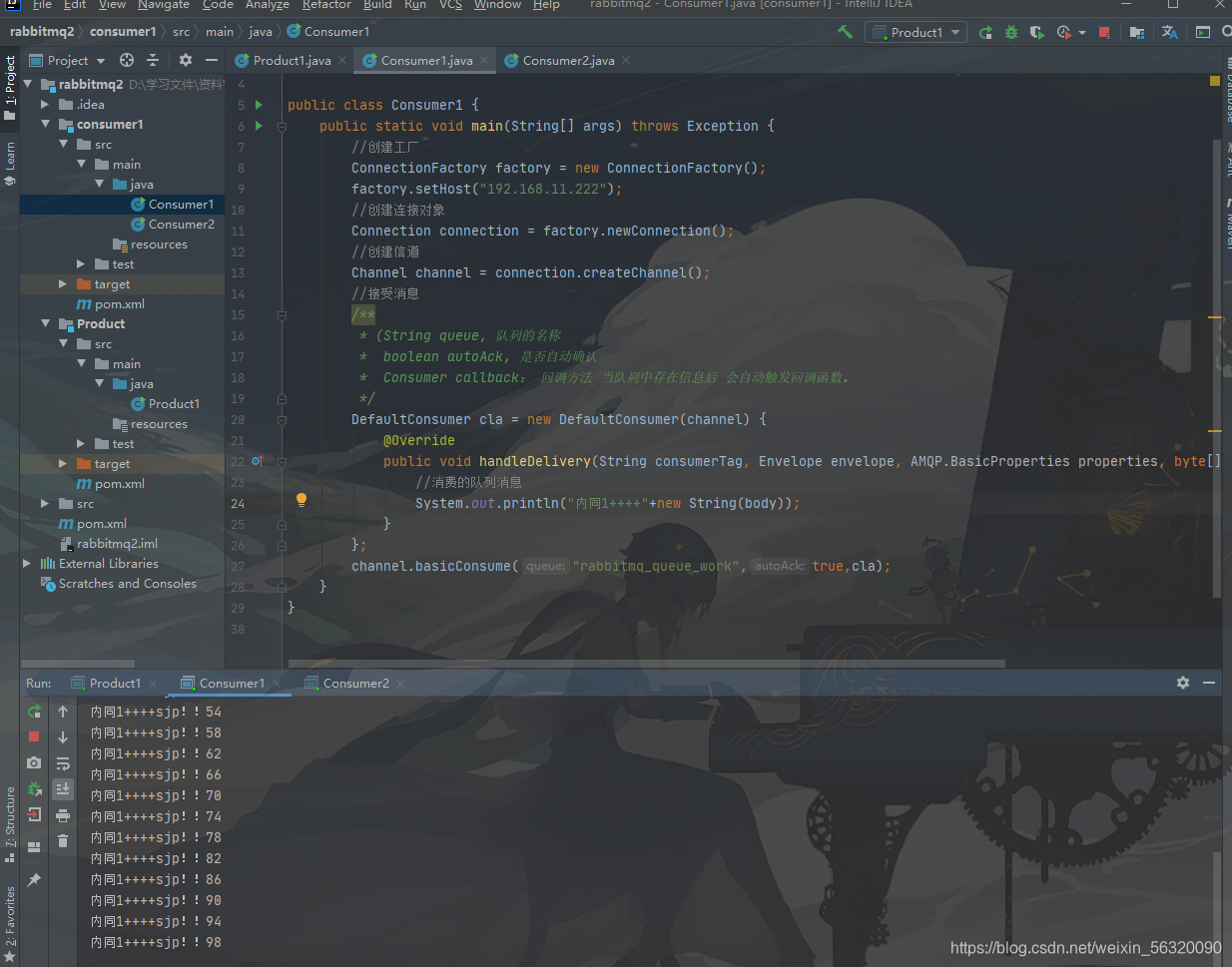Click the Translate icon

[1170, 32]
